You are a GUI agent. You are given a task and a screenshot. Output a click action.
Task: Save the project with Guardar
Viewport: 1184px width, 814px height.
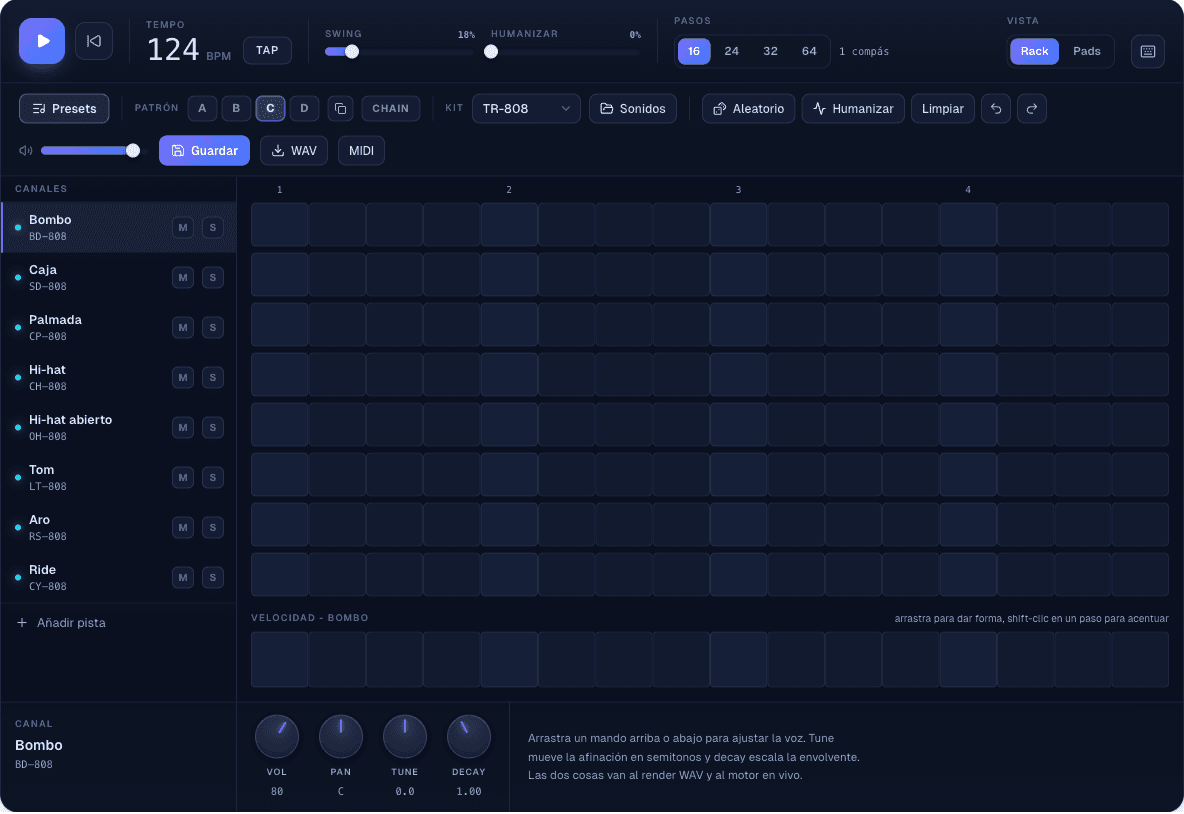coord(204,151)
